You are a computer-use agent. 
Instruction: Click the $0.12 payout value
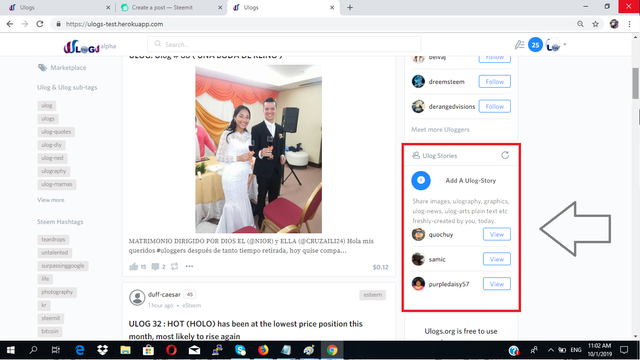(x=380, y=267)
